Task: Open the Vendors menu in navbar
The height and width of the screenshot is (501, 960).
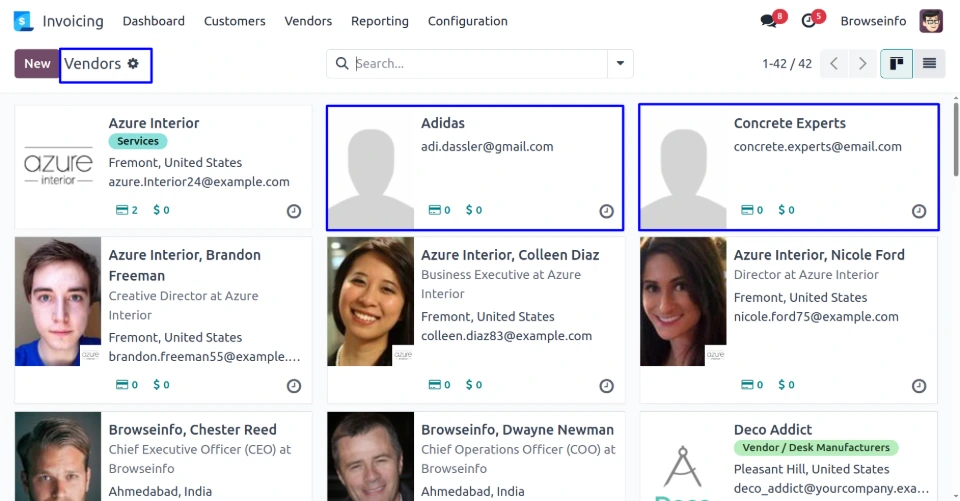Action: click(308, 21)
